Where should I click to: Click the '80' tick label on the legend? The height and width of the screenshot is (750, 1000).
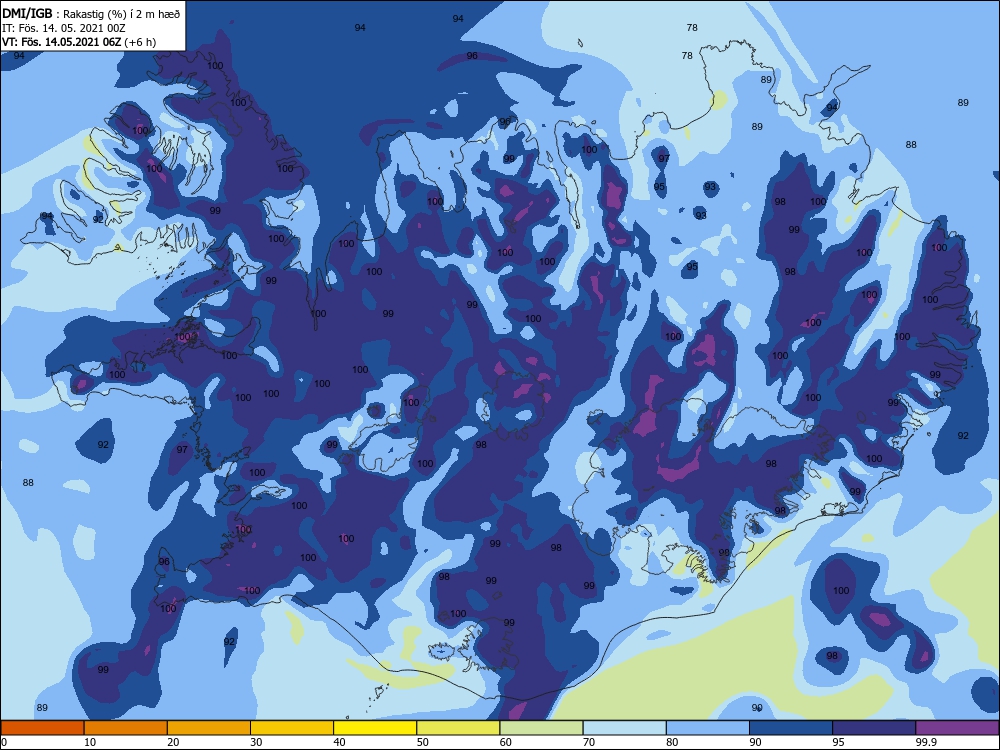coord(672,742)
